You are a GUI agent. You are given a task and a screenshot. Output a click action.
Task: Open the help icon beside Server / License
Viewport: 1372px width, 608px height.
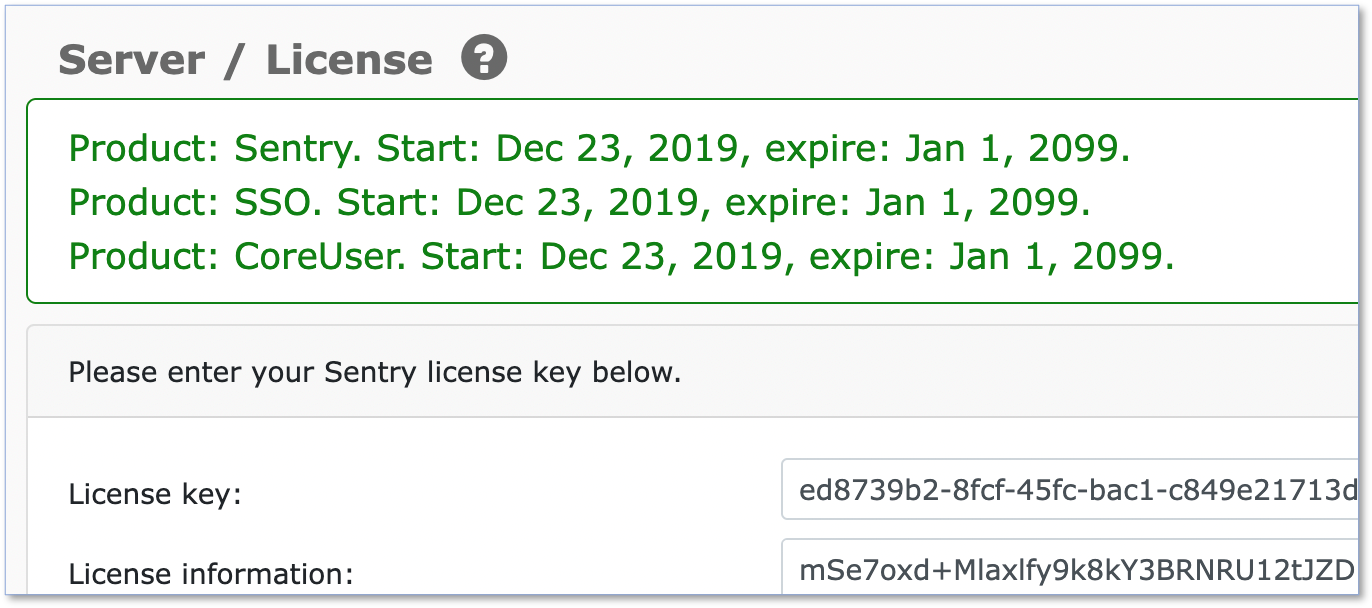click(484, 58)
